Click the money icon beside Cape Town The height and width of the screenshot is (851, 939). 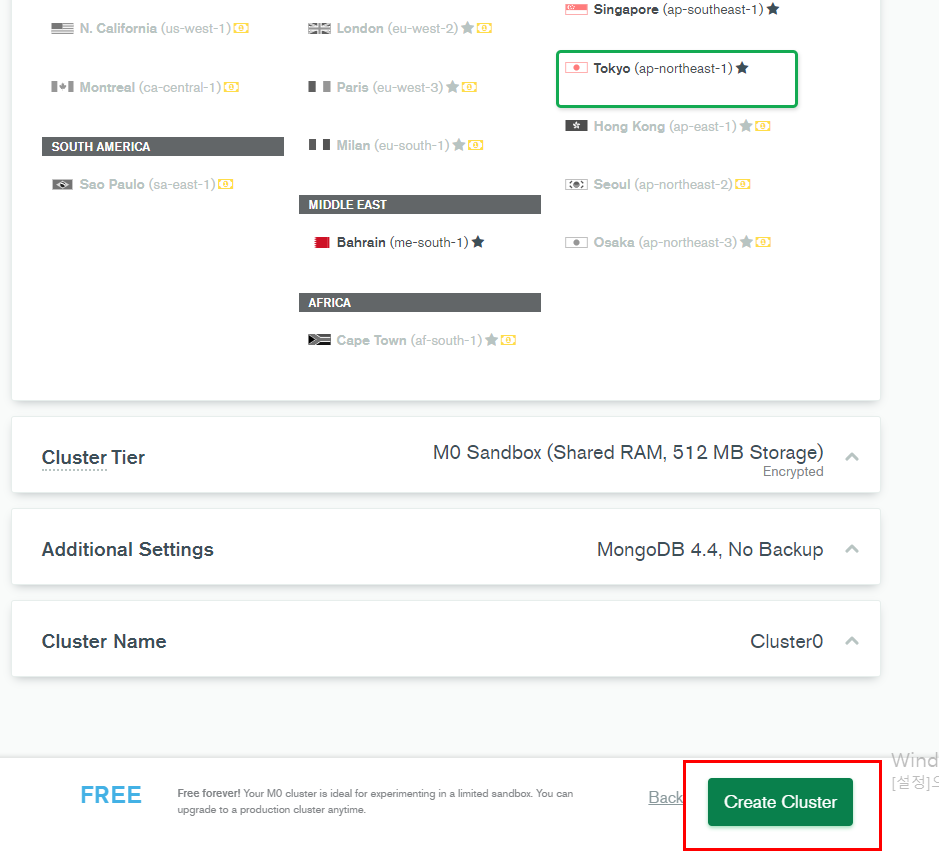[x=508, y=340]
